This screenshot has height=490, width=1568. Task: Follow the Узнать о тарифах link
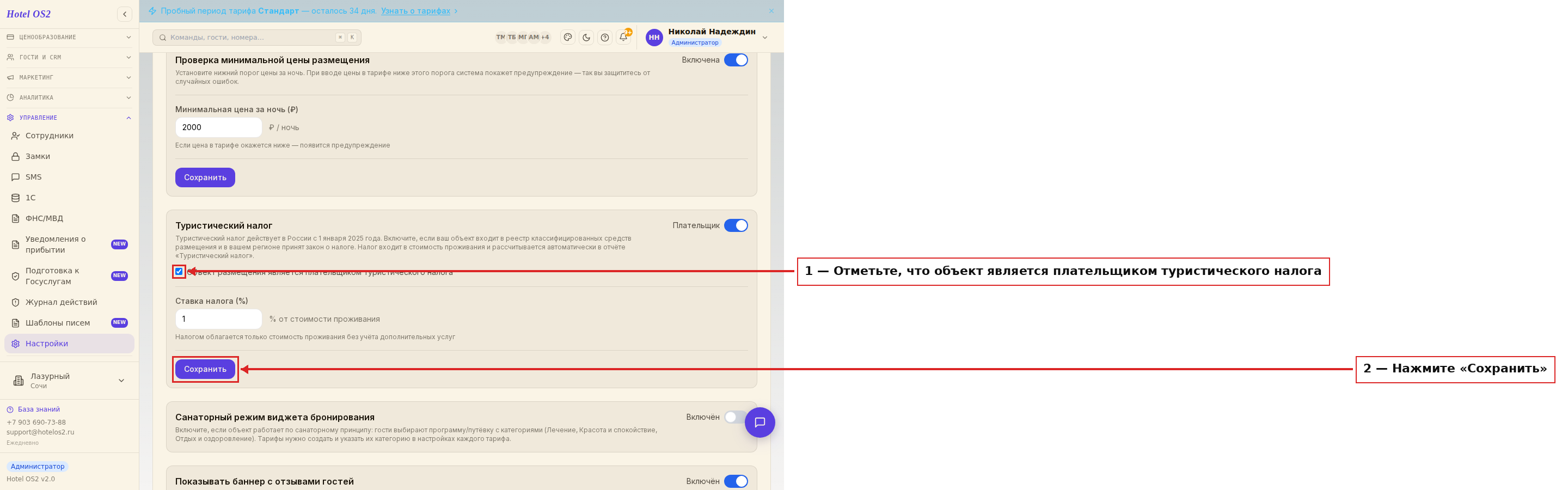(x=416, y=11)
